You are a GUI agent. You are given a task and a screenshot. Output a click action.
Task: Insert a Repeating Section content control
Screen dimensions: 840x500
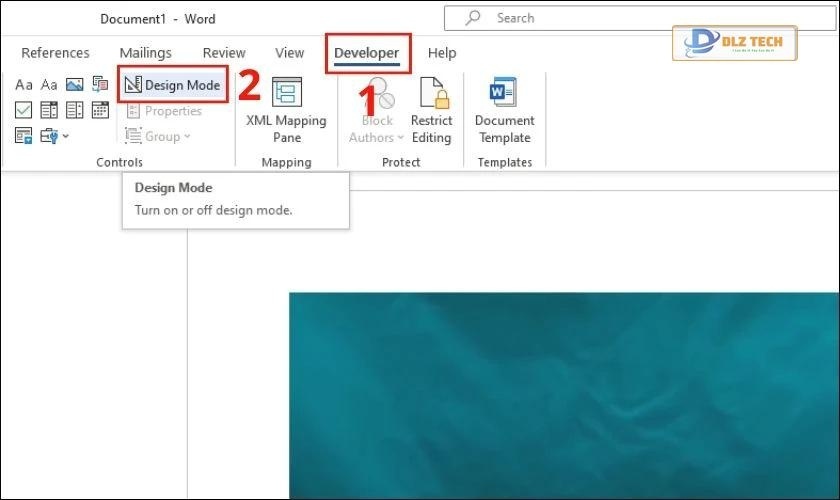pyautogui.click(x=23, y=136)
